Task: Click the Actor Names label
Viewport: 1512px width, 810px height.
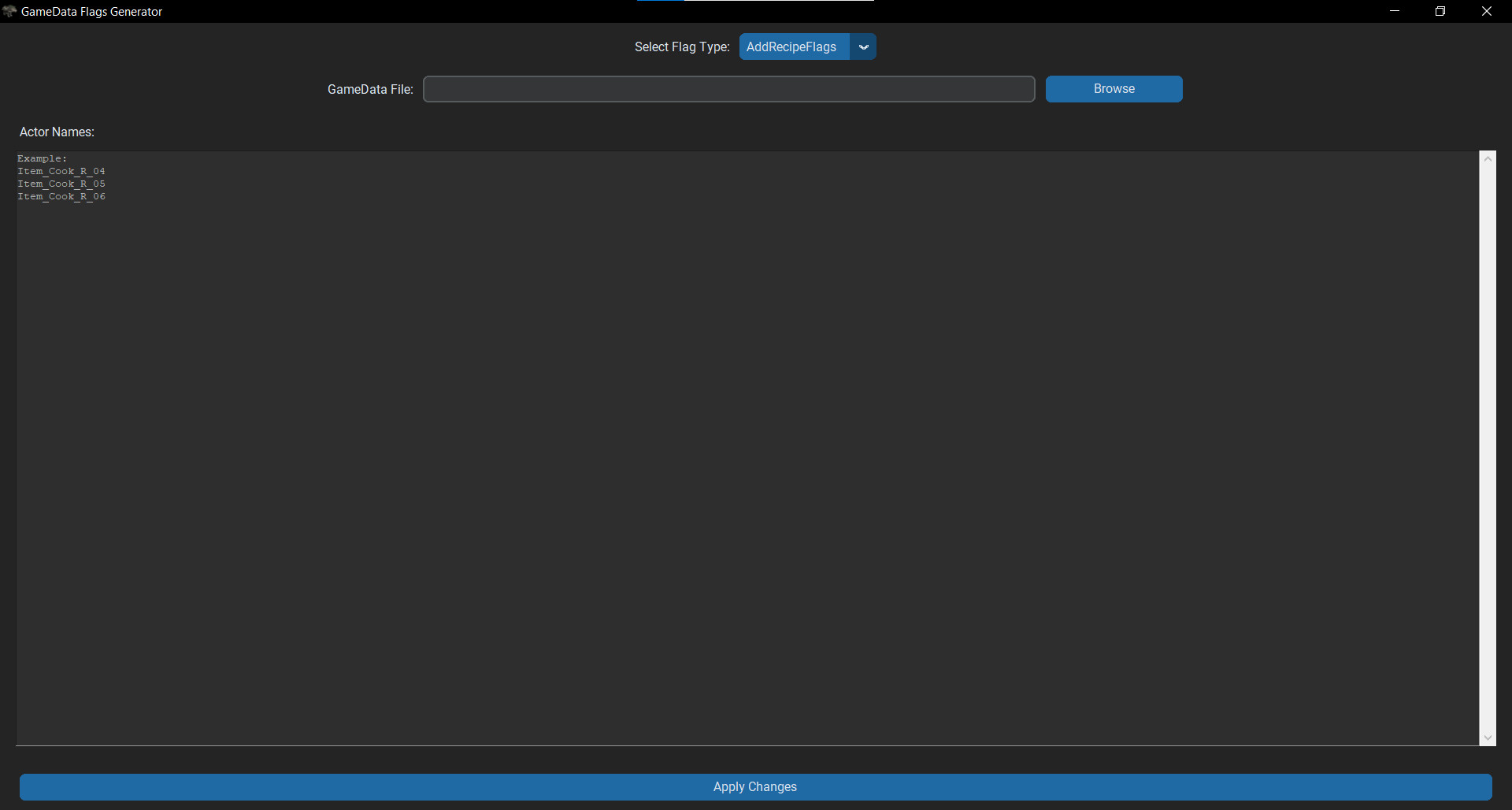Action: (x=55, y=131)
